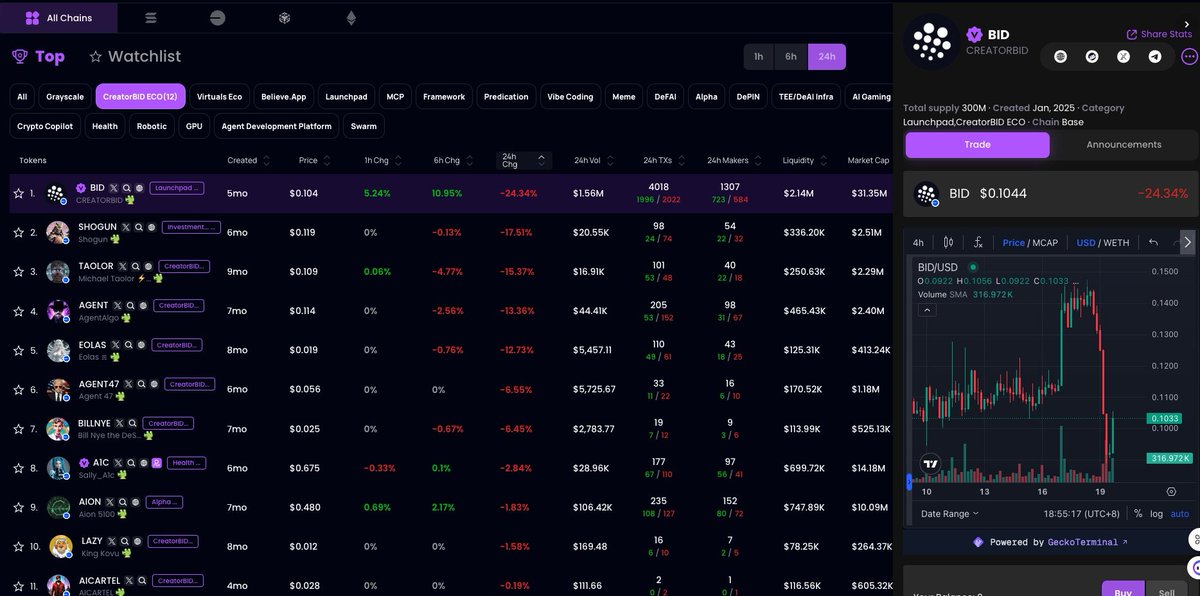This screenshot has width=1200, height=596.
Task: Open the website globe icon in BID panel
Action: point(1061,57)
